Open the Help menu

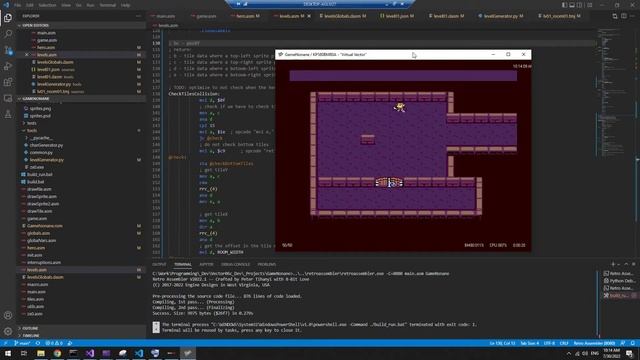click(x=126, y=5)
